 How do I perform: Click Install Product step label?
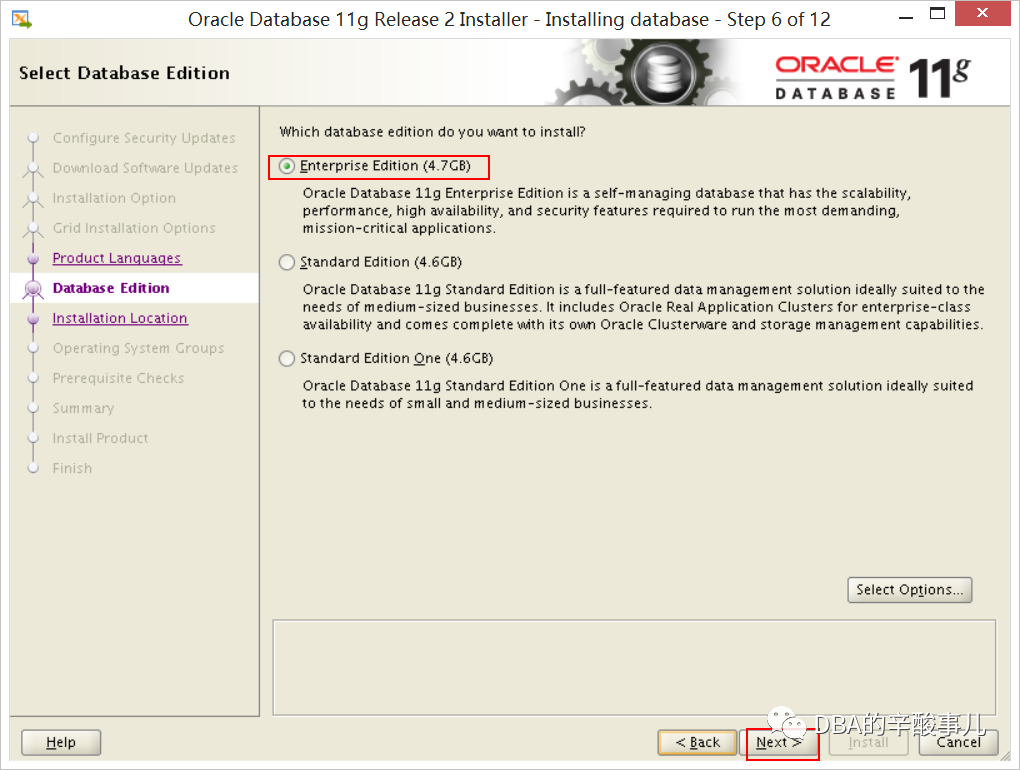coord(100,438)
